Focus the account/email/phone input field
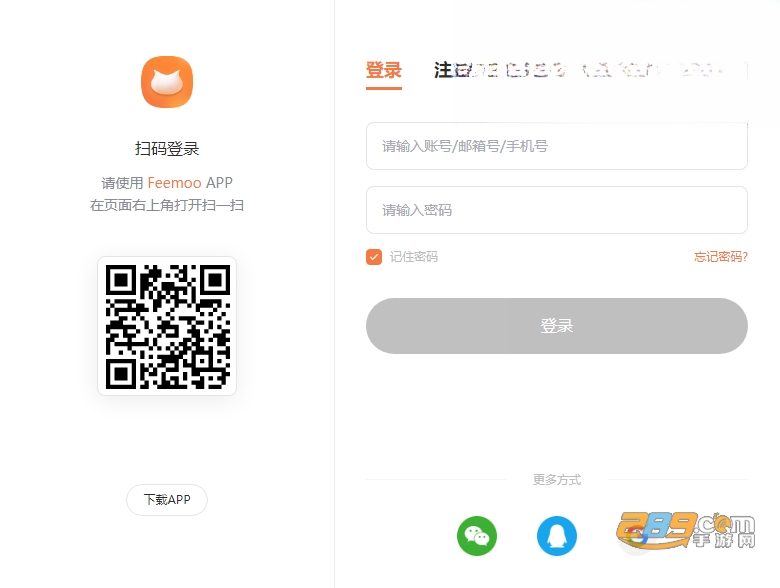This screenshot has height=588, width=780. (x=557, y=146)
